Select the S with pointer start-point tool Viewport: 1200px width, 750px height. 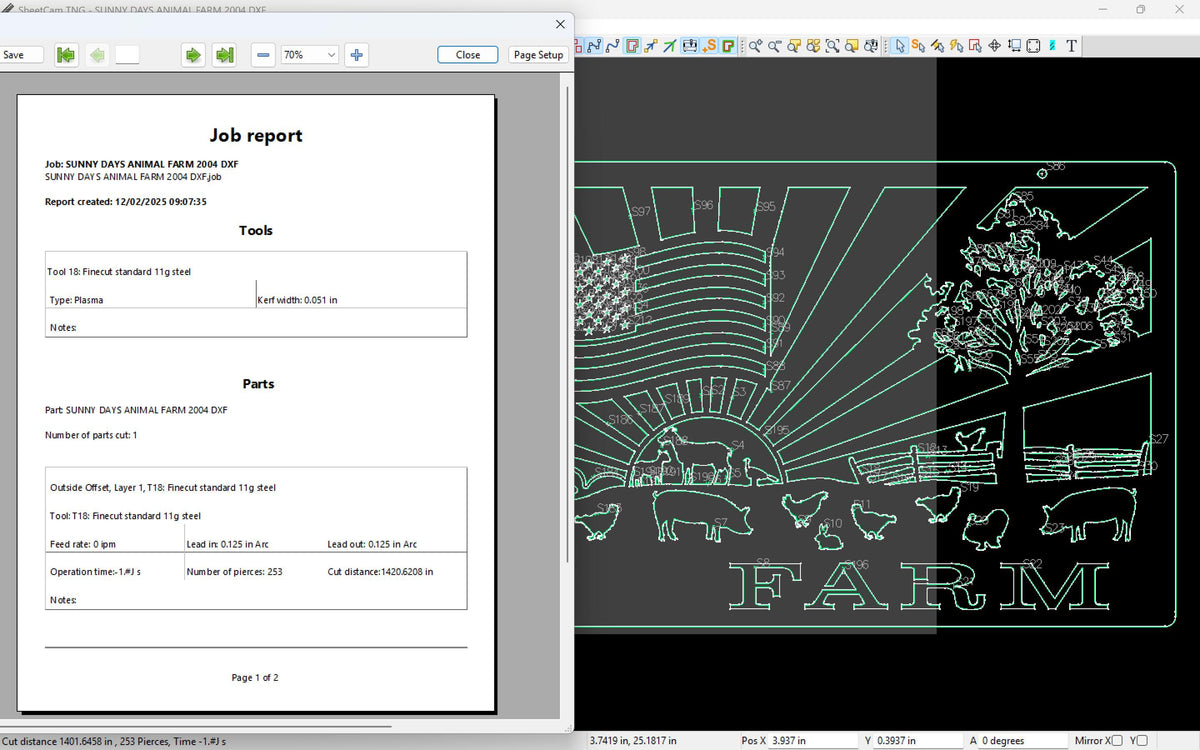click(x=919, y=46)
